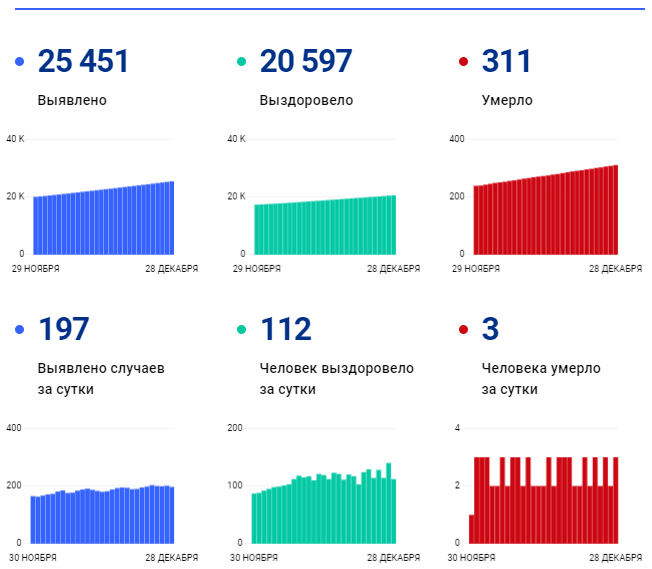Image resolution: width=652 pixels, height=569 pixels.
Task: Select the 25 451 total cases figure
Action: [x=83, y=62]
